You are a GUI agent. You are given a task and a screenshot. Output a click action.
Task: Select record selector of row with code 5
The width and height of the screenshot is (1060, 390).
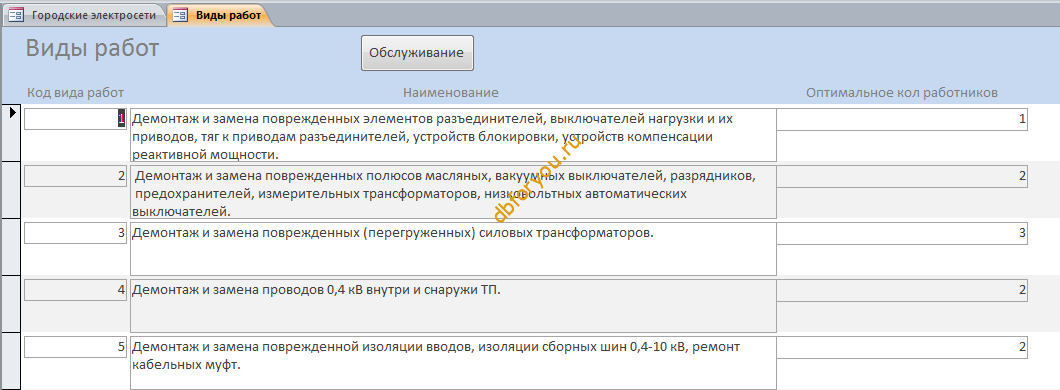coord(11,362)
